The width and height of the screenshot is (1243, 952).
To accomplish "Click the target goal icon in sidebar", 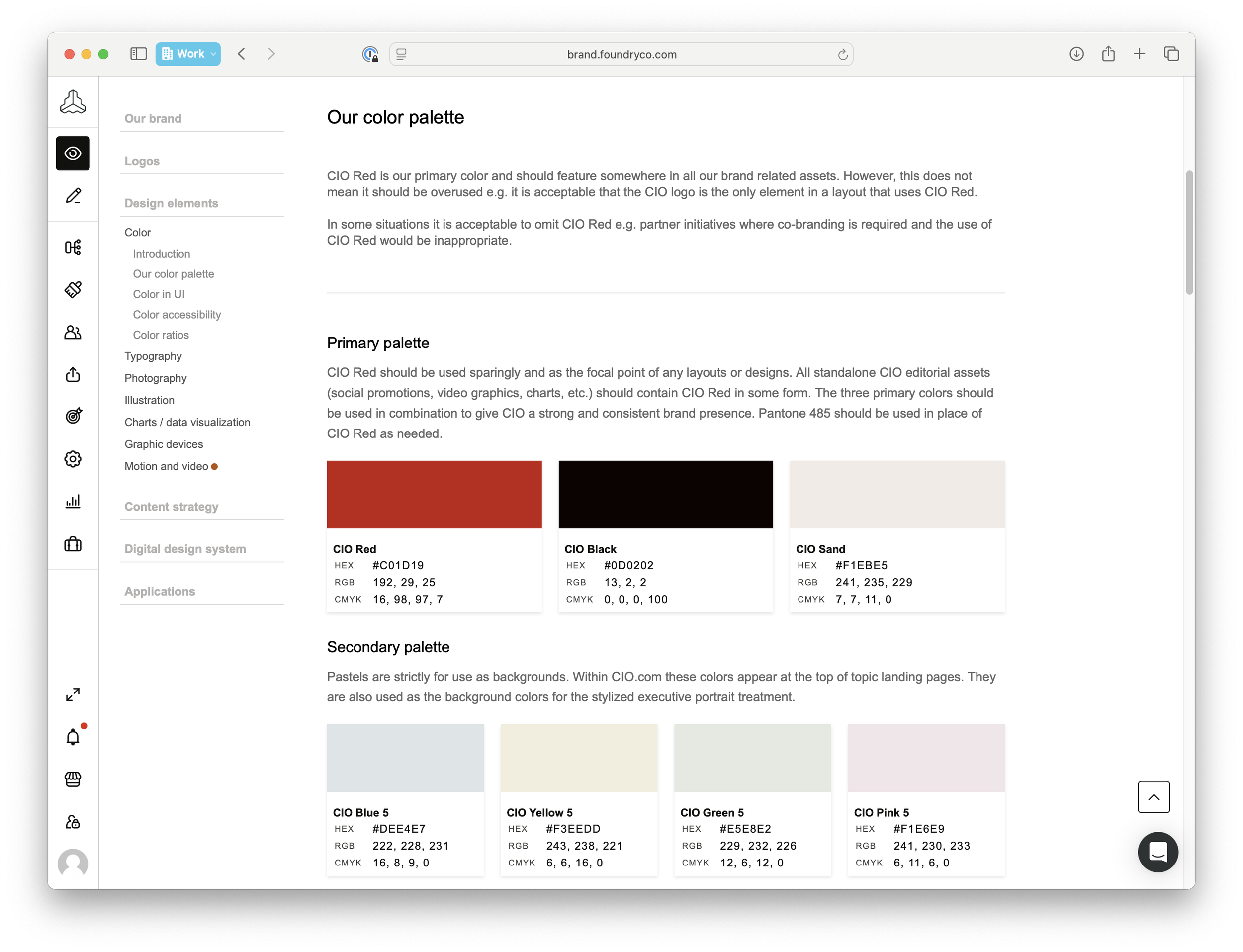I will 73,416.
